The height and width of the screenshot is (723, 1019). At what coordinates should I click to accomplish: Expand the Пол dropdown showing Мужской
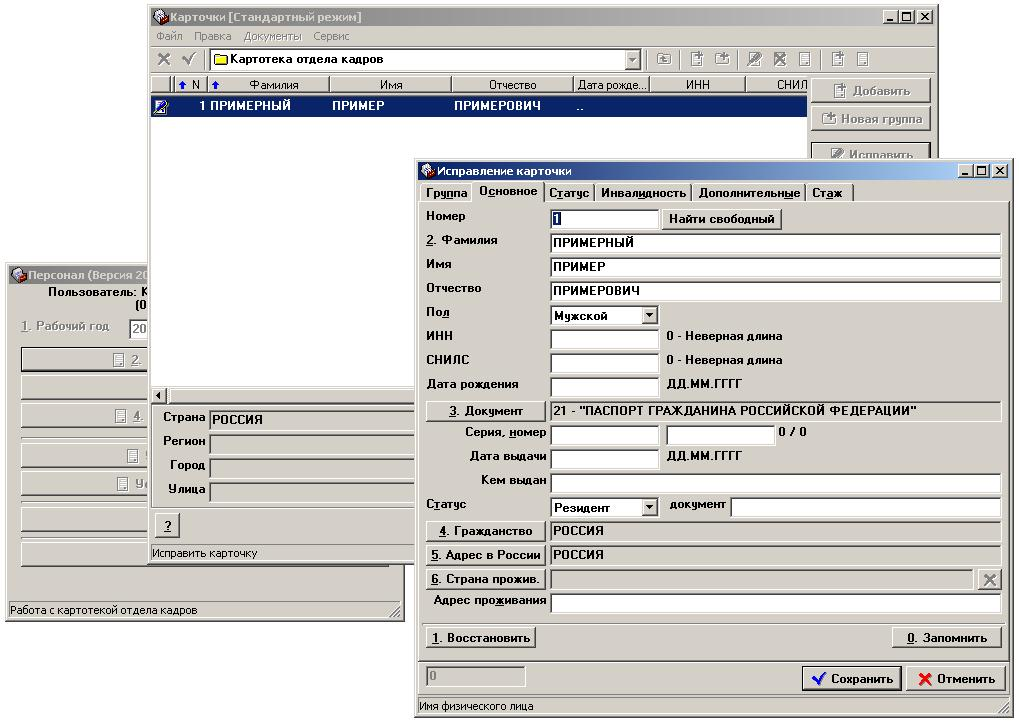click(649, 316)
